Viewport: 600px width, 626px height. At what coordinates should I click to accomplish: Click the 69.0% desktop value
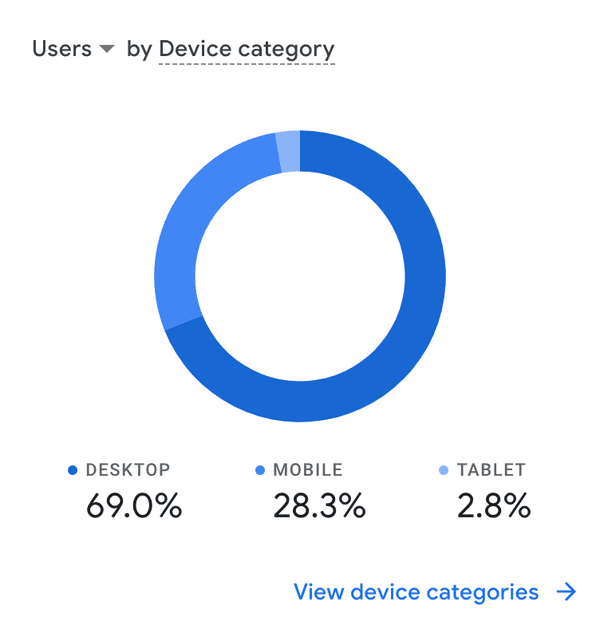pyautogui.click(x=134, y=507)
